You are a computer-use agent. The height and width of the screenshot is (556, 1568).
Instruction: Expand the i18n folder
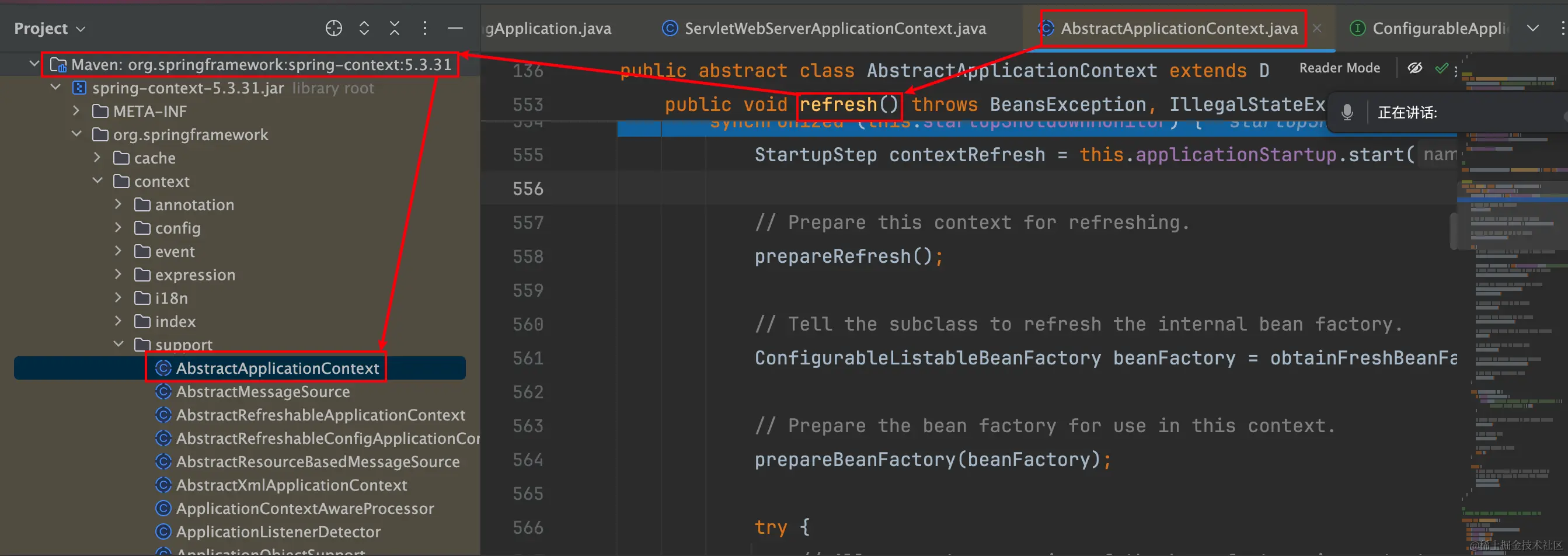(x=119, y=298)
